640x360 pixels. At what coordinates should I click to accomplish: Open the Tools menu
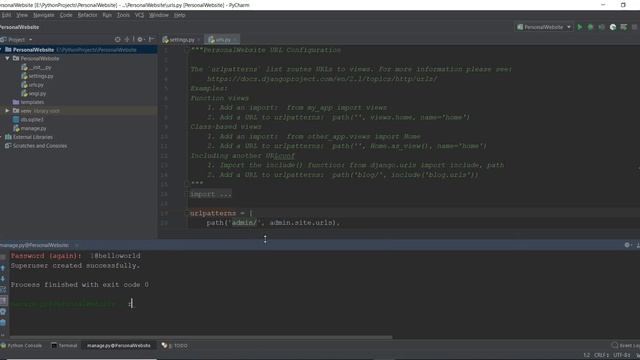pos(123,15)
